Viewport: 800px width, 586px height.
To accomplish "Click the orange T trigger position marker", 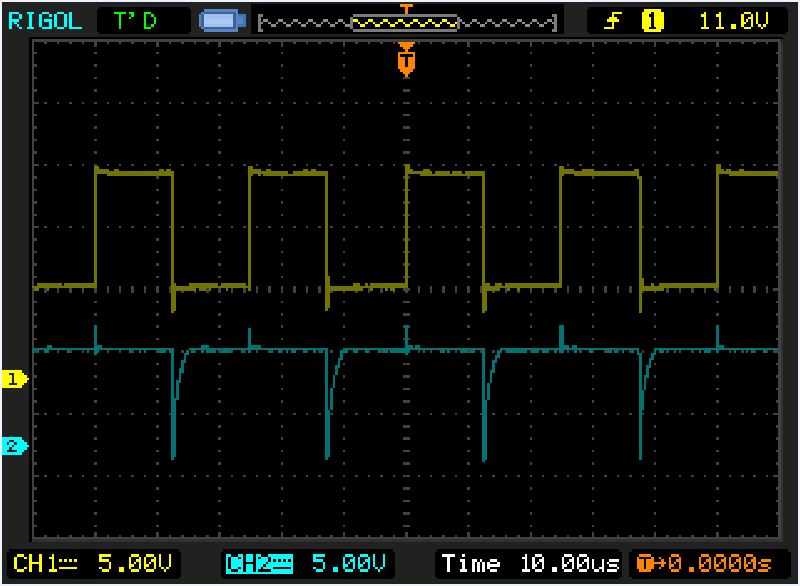I will point(406,60).
